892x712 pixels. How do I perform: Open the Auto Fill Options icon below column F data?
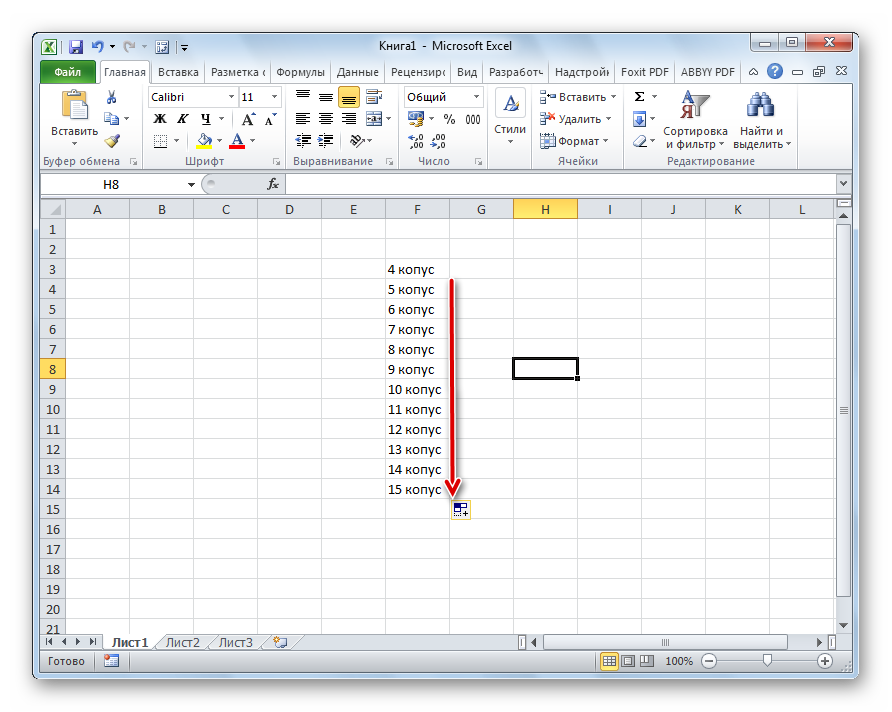(x=460, y=510)
